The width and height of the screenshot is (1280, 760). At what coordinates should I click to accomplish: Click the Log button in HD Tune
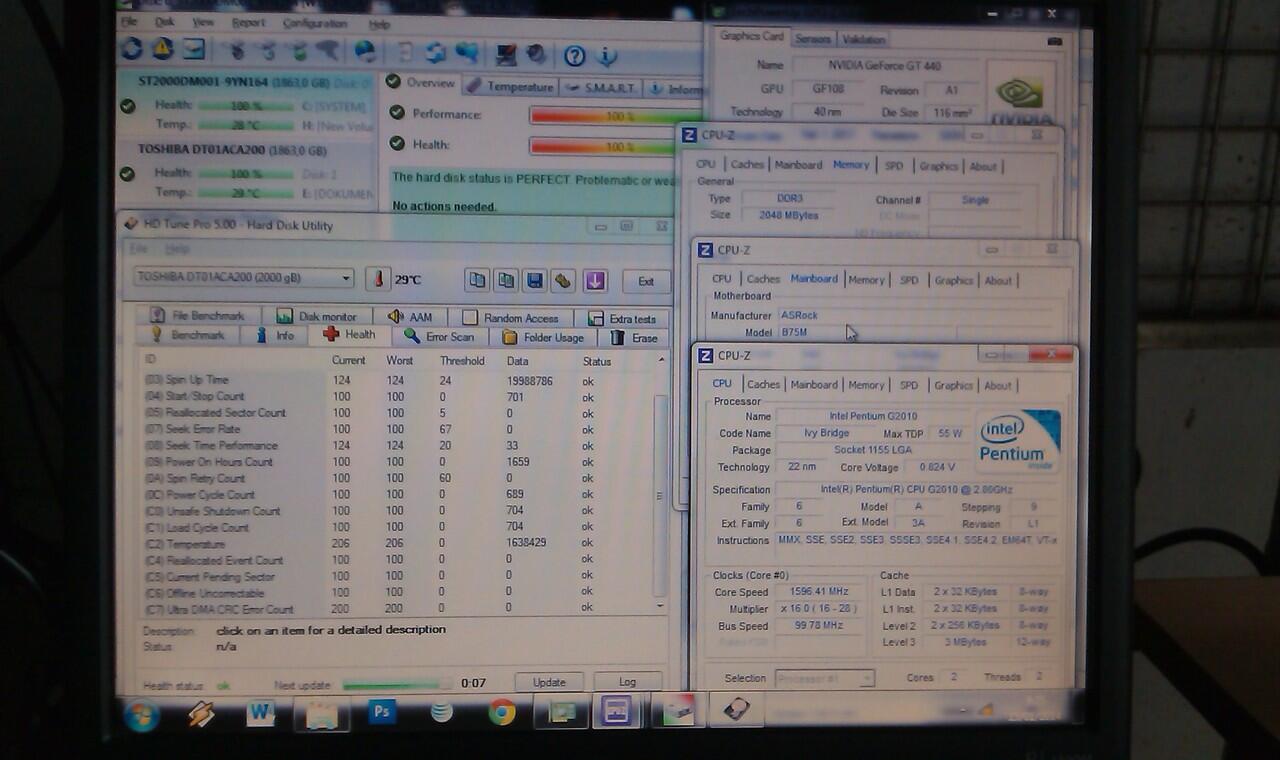[627, 682]
